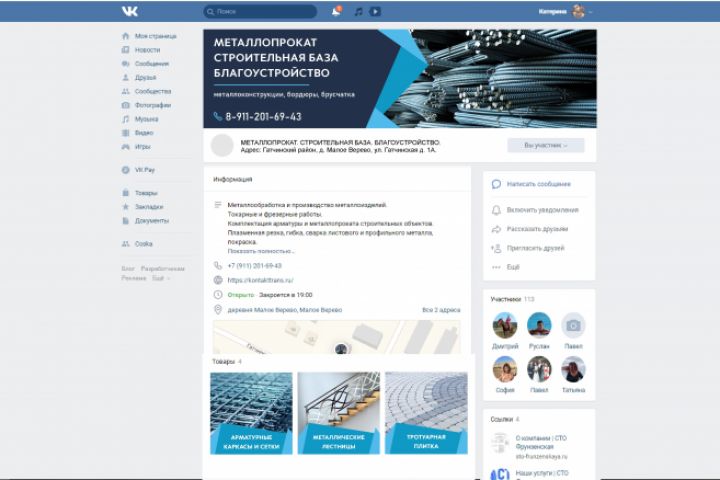Click the bag icon beside Товары

(x=125, y=193)
